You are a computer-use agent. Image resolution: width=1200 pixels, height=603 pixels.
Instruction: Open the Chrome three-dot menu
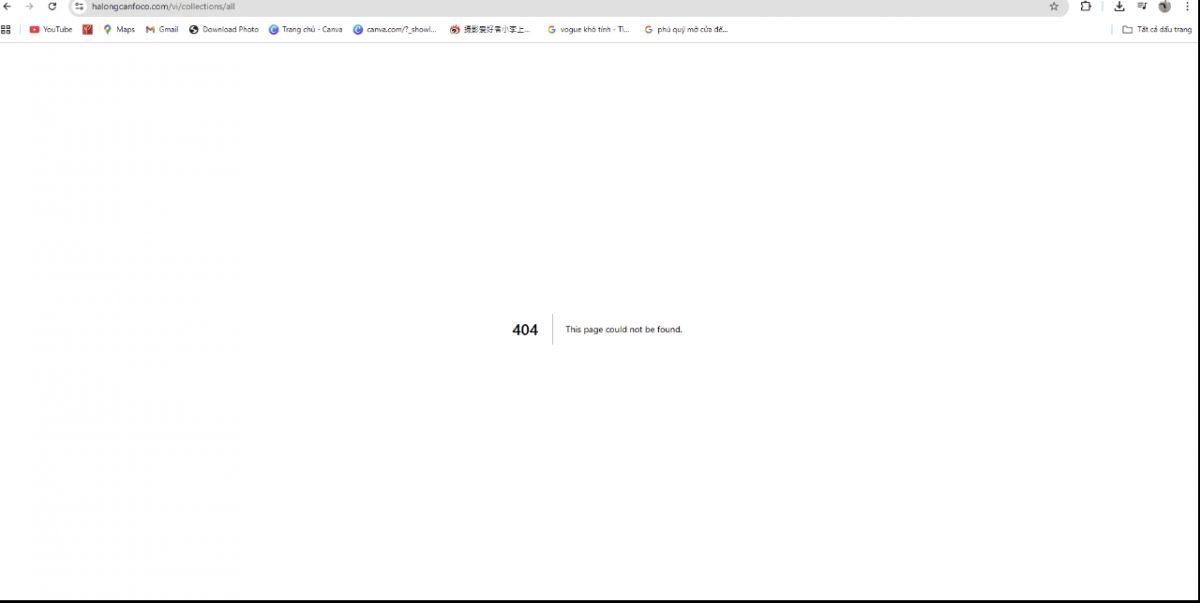pyautogui.click(x=1187, y=6)
